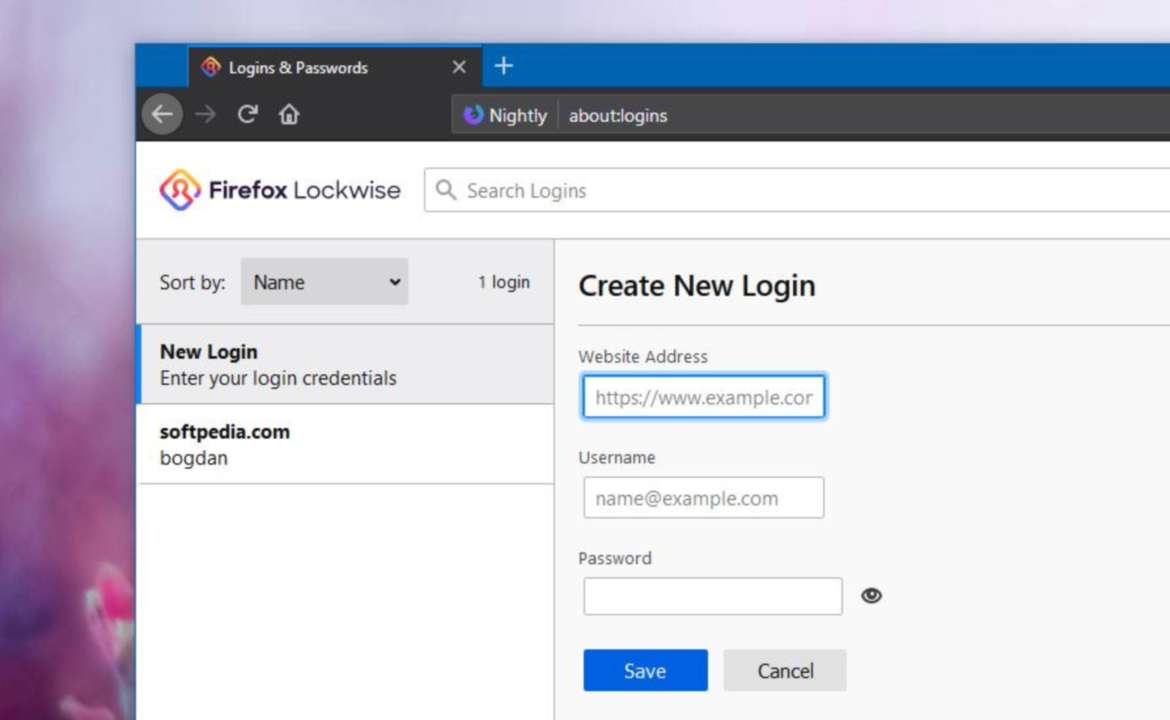Click the 'Website Address' label
The image size is (1170, 720).
(x=642, y=357)
